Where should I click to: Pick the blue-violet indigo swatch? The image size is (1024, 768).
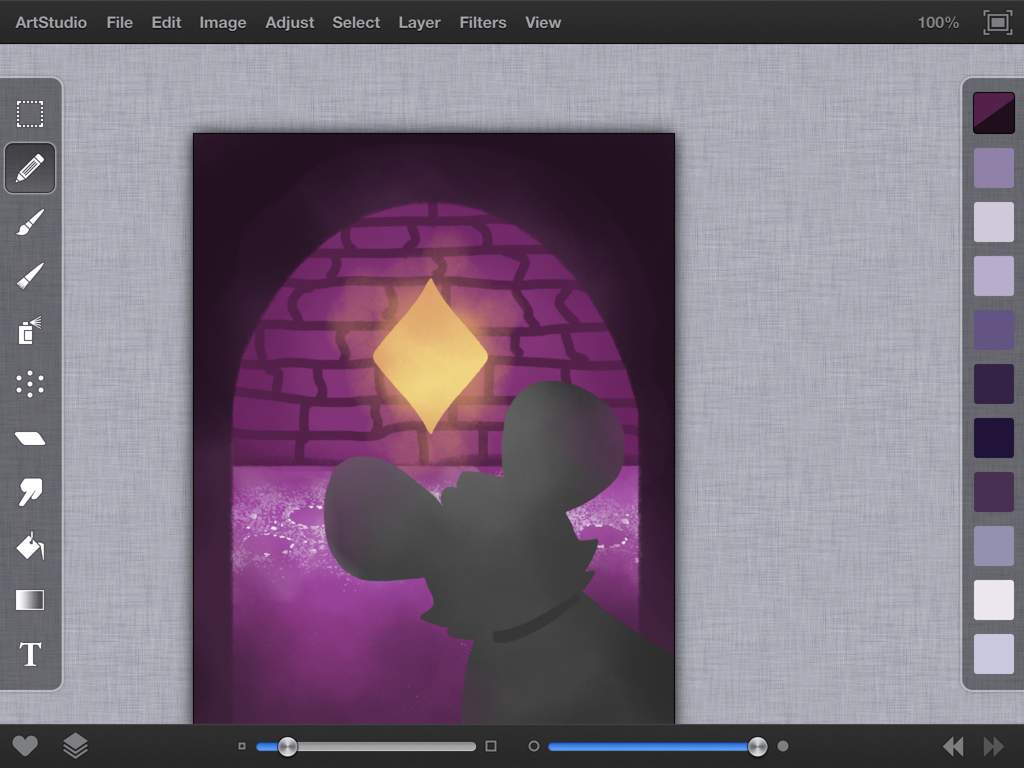993,330
